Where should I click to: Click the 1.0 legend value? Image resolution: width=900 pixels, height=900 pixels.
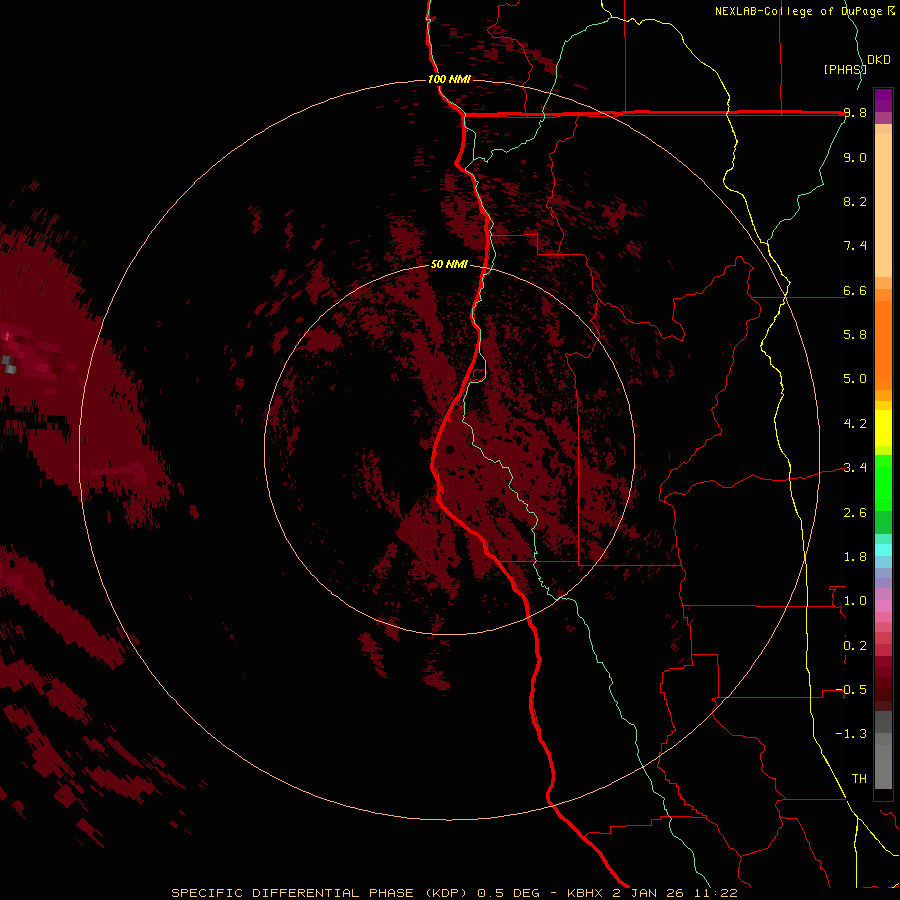point(855,601)
